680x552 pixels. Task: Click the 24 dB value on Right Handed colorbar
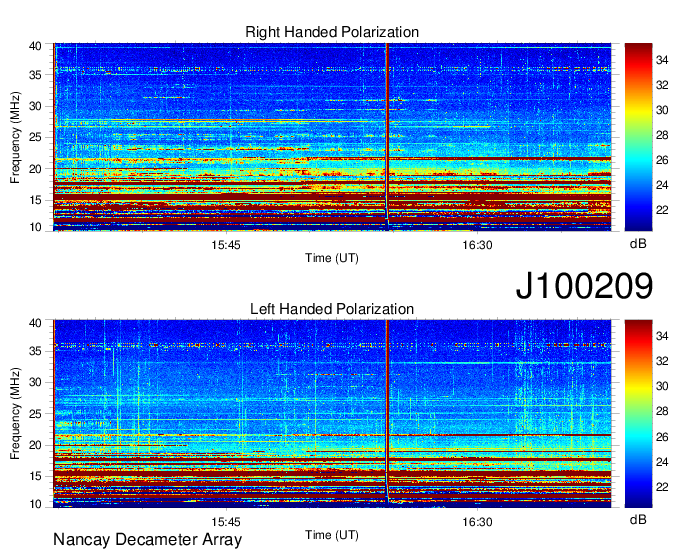pyautogui.click(x=662, y=186)
